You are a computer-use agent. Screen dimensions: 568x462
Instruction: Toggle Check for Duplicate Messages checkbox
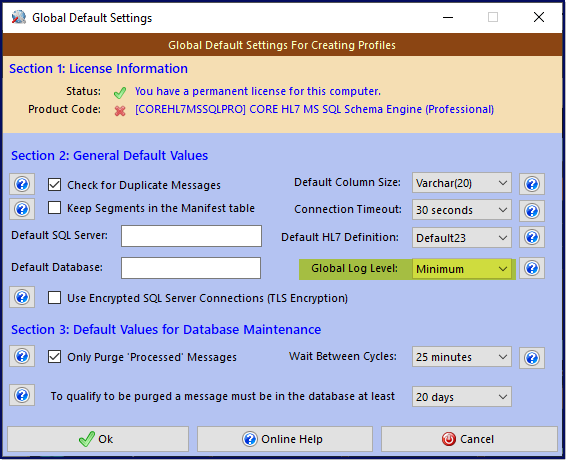click(54, 184)
